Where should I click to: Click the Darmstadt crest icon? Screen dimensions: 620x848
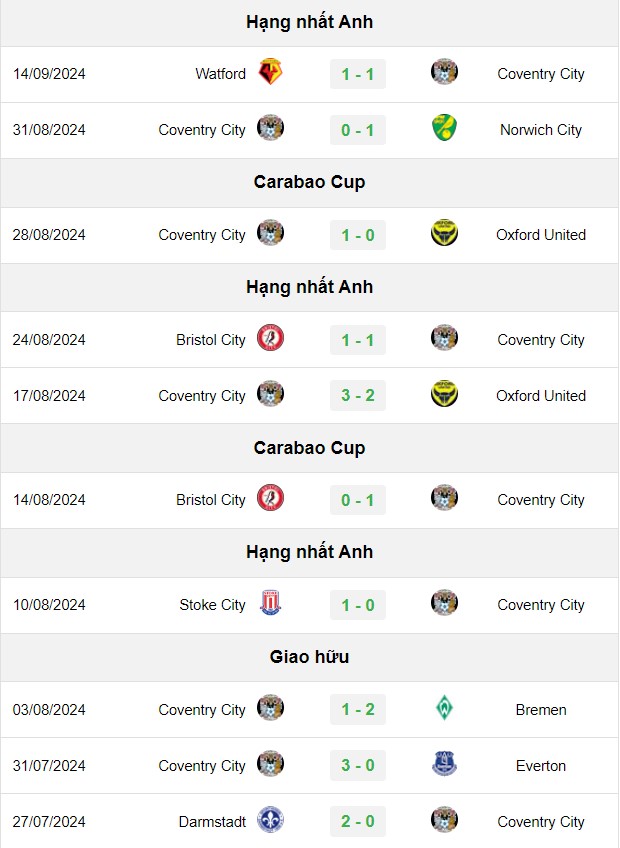point(270,820)
